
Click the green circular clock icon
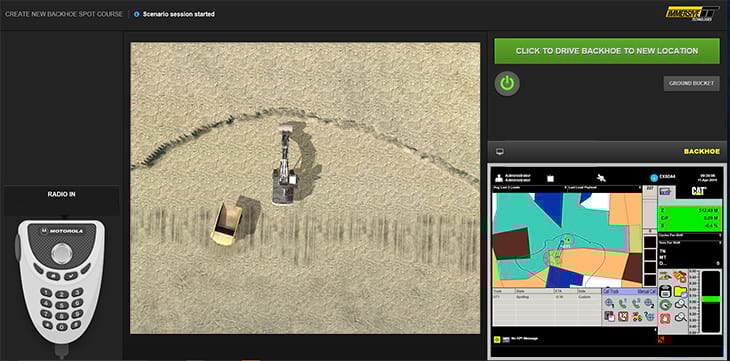coord(666,305)
